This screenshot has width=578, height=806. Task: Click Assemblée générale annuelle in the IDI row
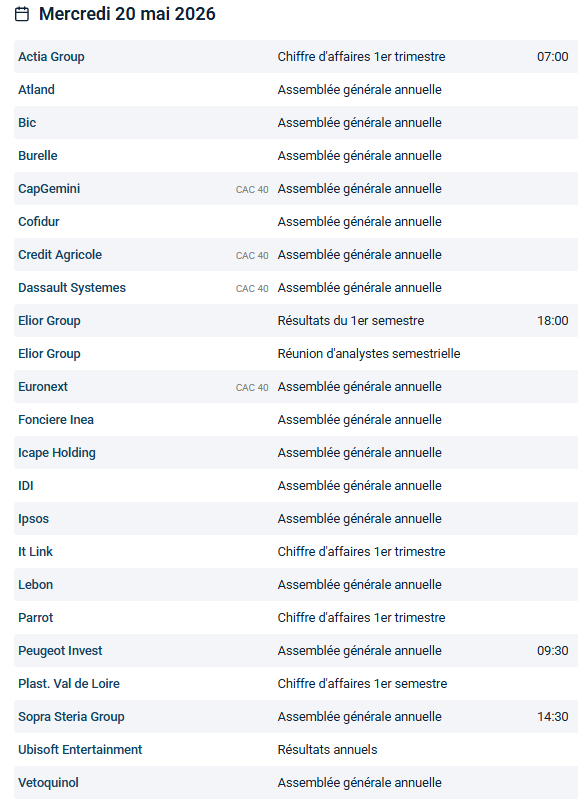pos(359,486)
